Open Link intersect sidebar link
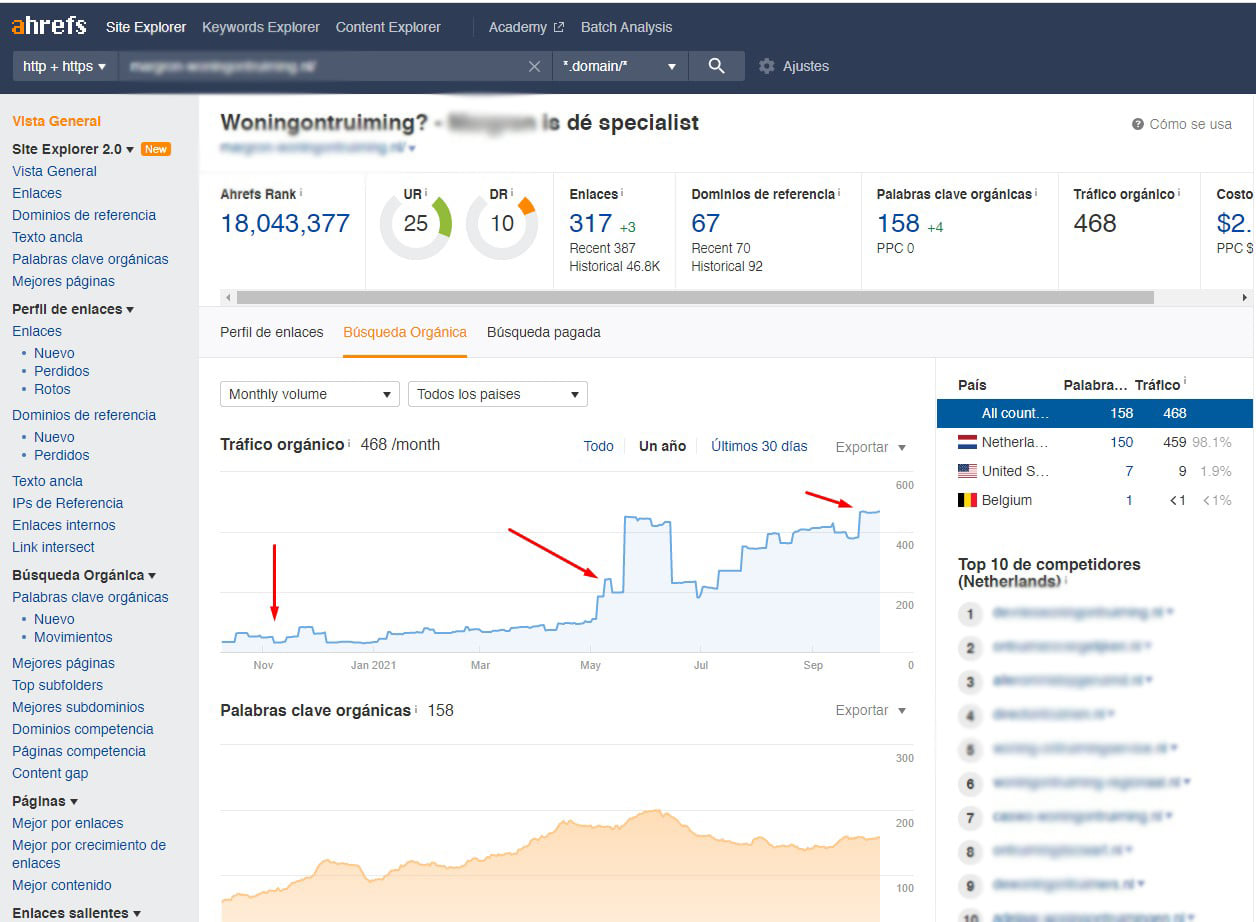Image resolution: width=1256 pixels, height=922 pixels. click(53, 547)
